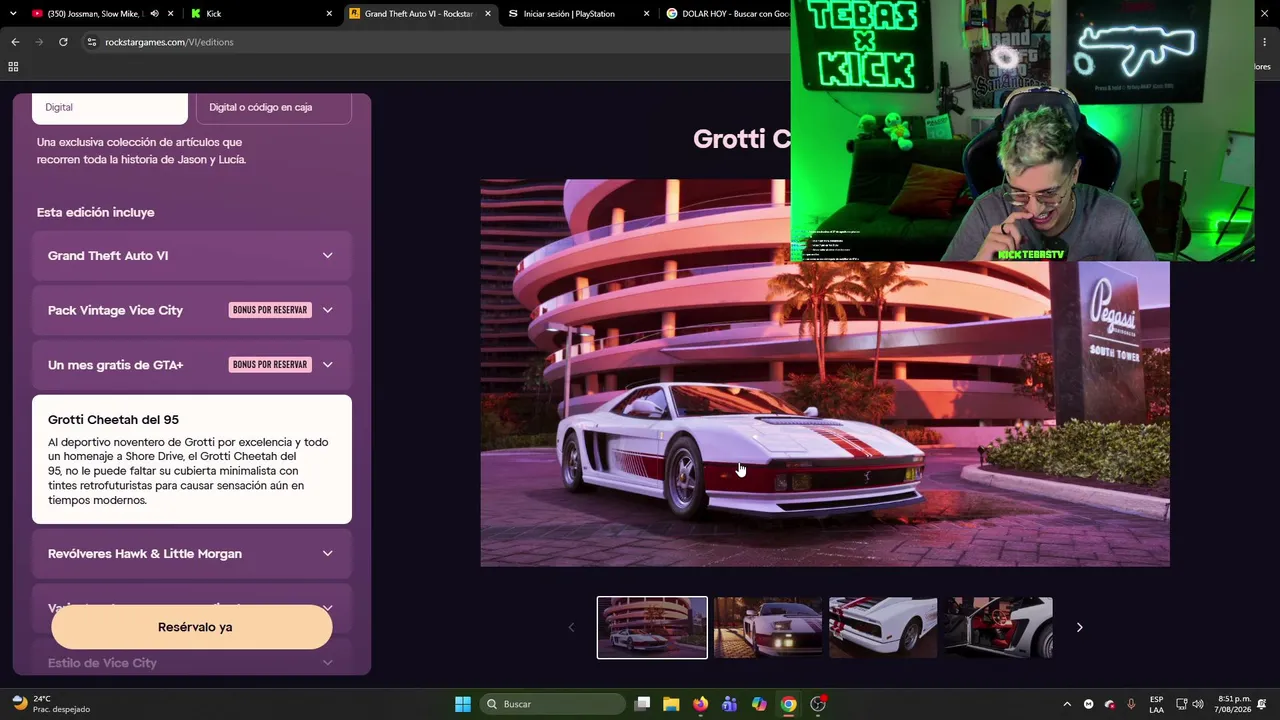
Task: Go to next gallery thumbnails arrow
Action: [x=1079, y=628]
